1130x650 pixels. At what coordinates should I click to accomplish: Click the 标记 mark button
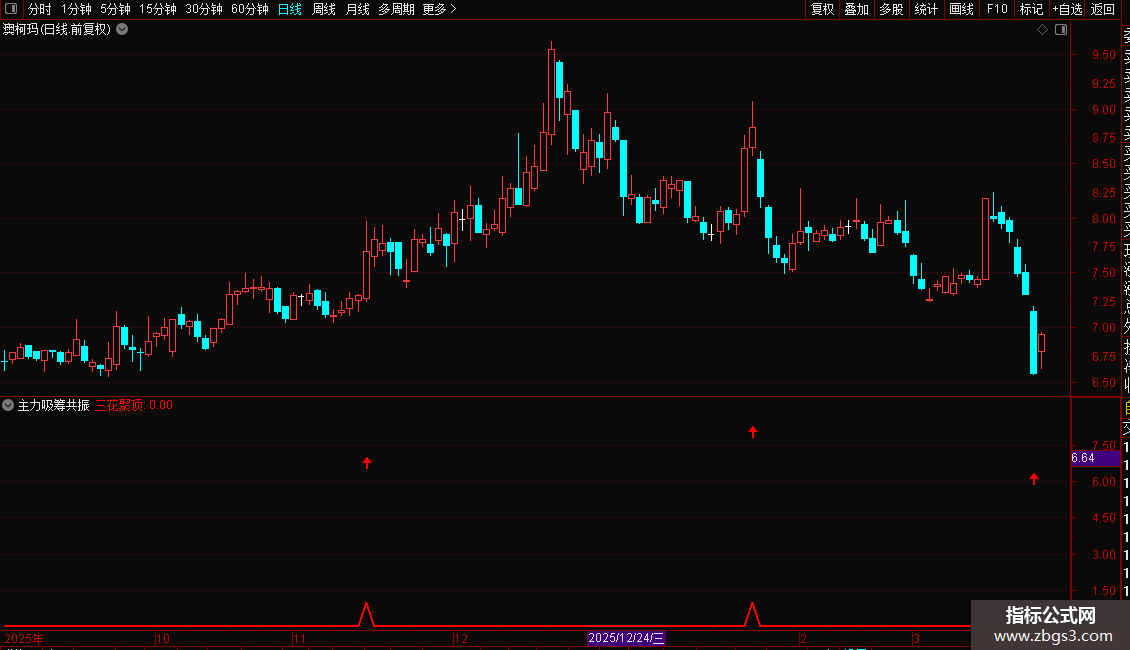(x=1031, y=9)
